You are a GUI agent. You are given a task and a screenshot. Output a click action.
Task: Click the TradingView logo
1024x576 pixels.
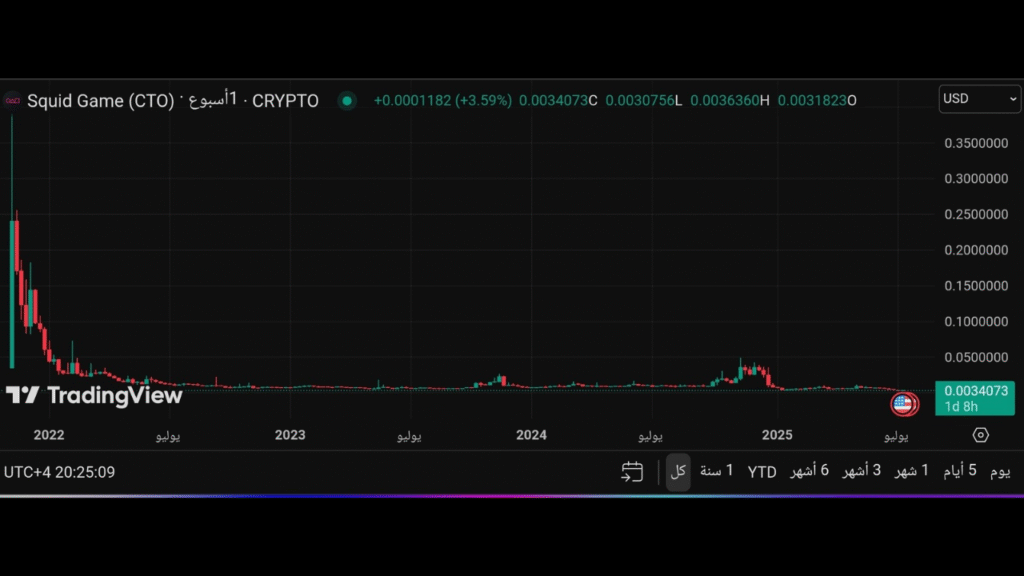click(x=94, y=395)
